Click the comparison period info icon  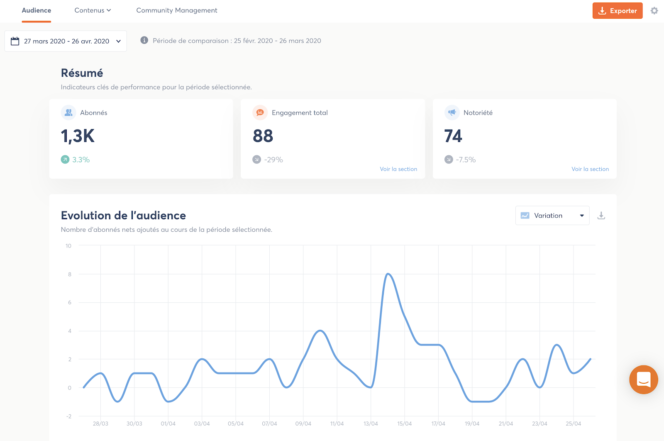tap(145, 41)
